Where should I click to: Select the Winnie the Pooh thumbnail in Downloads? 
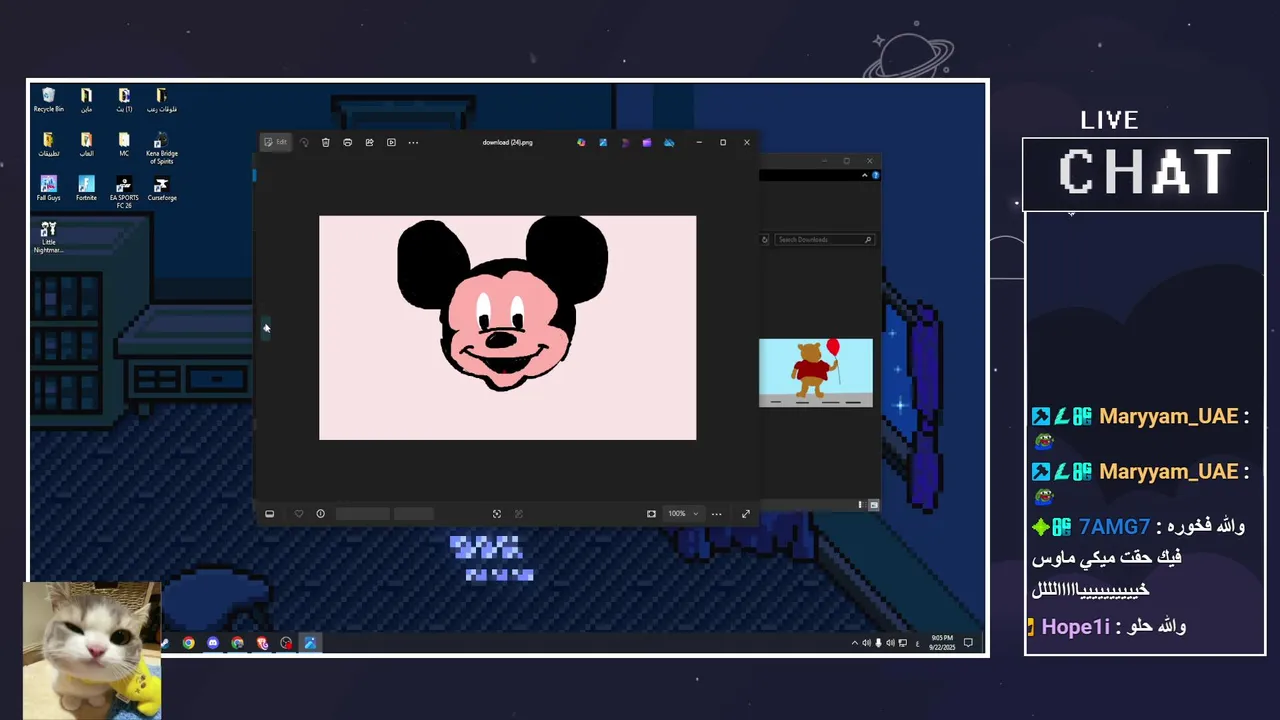pos(815,372)
